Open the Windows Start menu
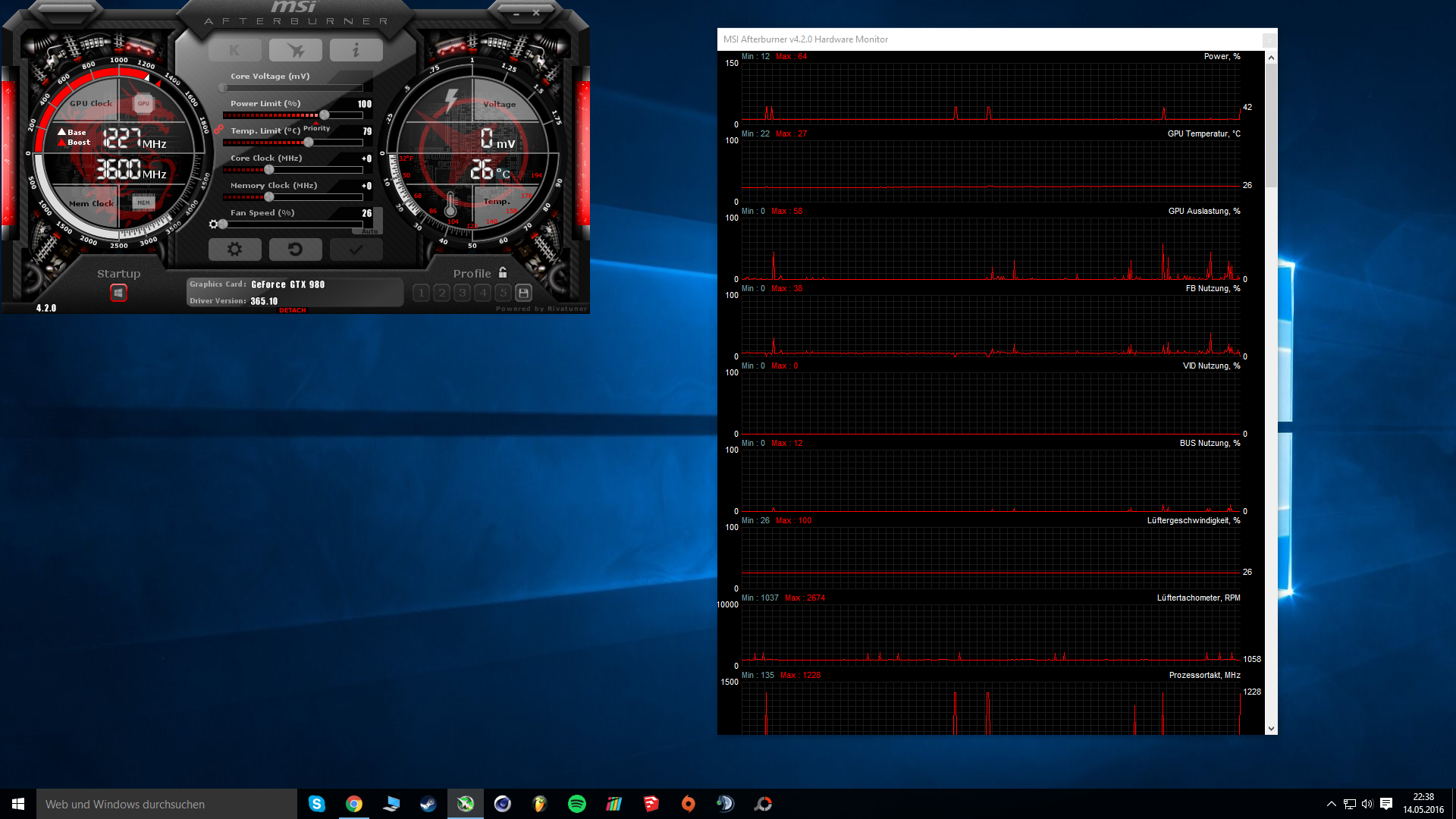1456x819 pixels. coord(18,804)
